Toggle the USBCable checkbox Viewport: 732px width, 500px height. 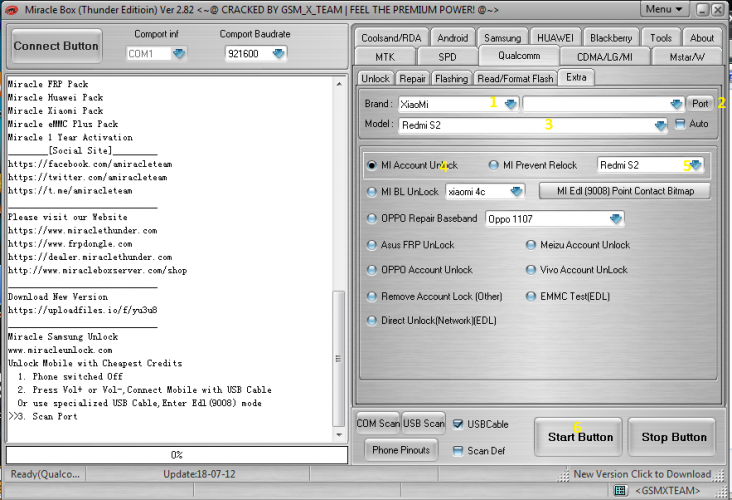[x=458, y=424]
